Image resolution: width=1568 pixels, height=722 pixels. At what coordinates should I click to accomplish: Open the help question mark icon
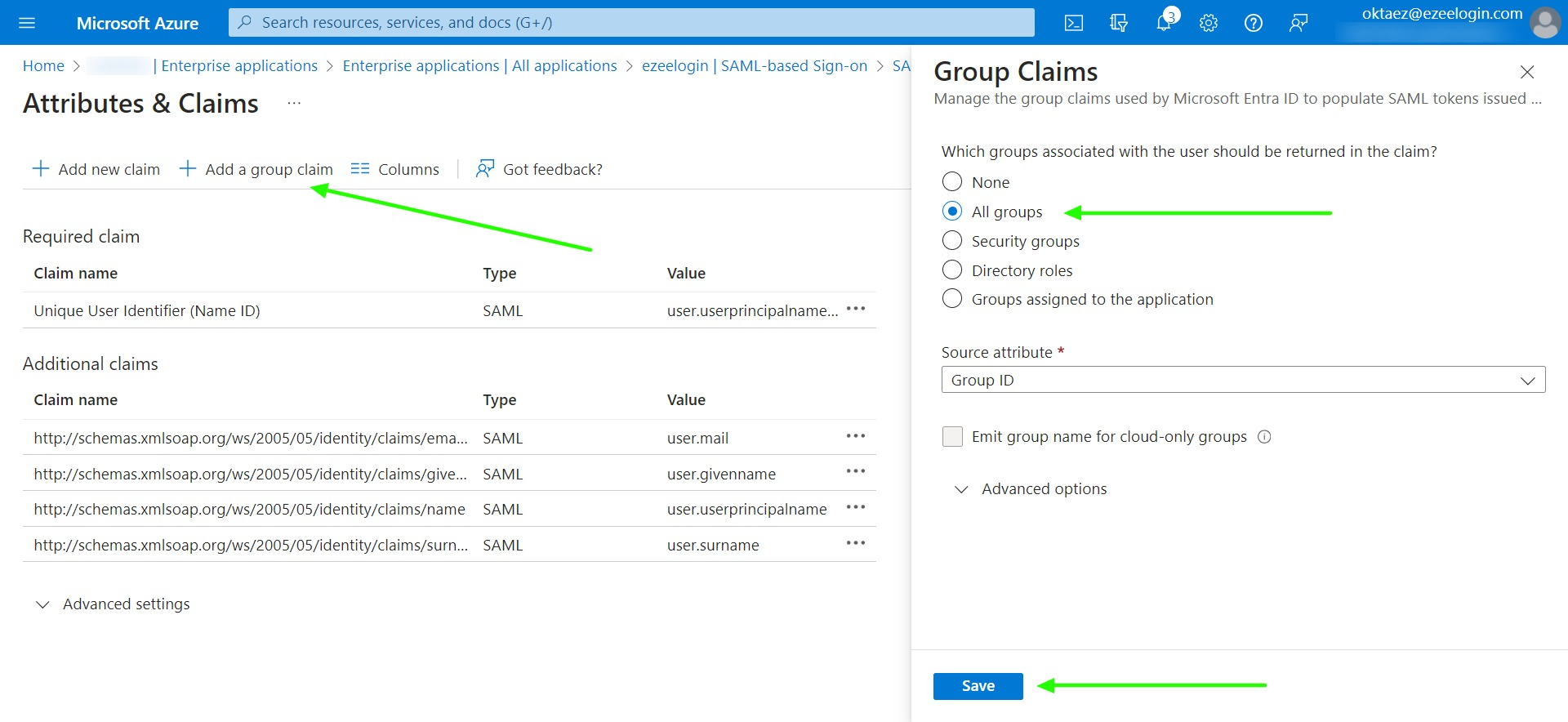1254,23
